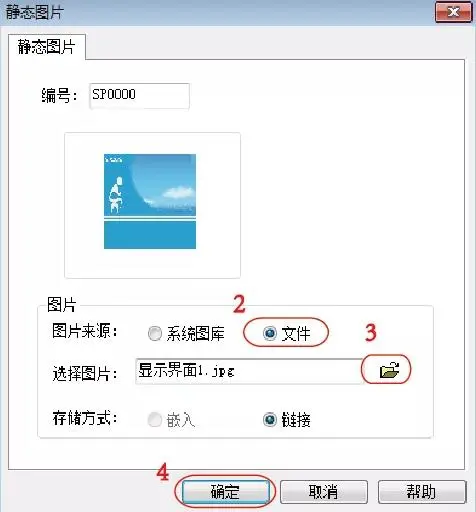Close the 静态图片 dialog window
This screenshot has height=512, width=476.
pyautogui.click(x=453, y=12)
